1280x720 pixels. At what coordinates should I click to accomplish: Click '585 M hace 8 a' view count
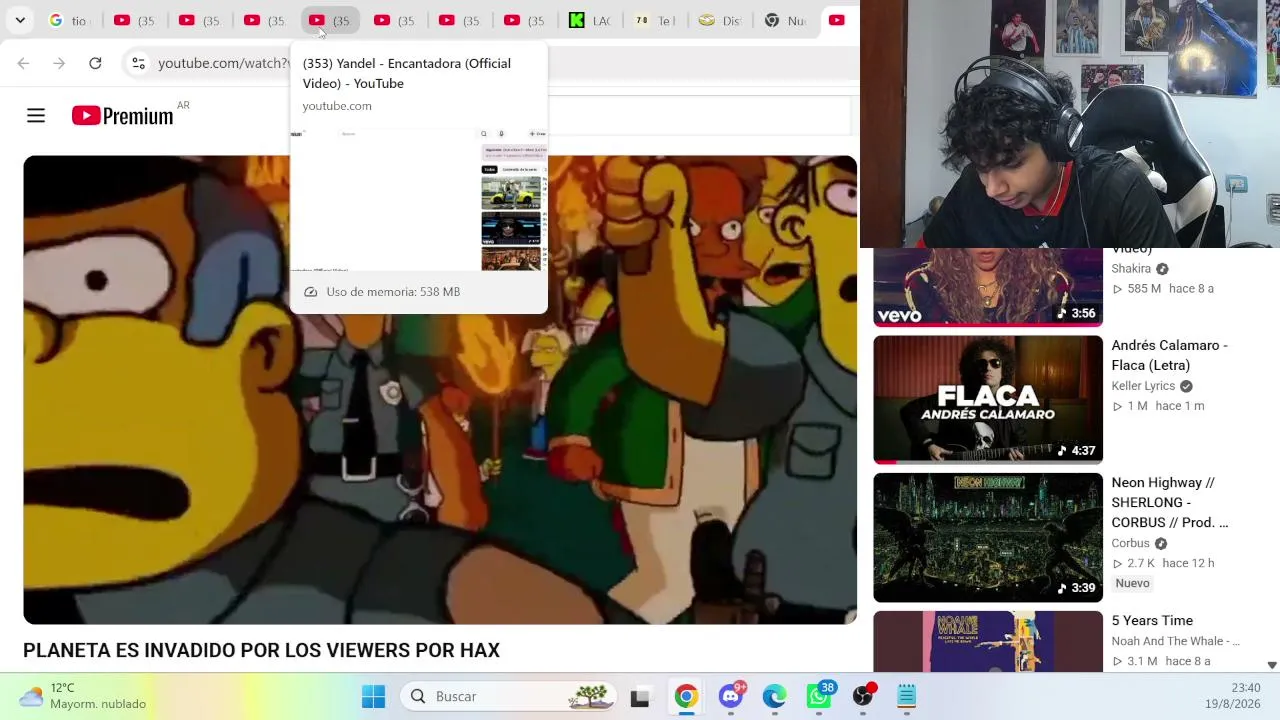click(x=1163, y=288)
